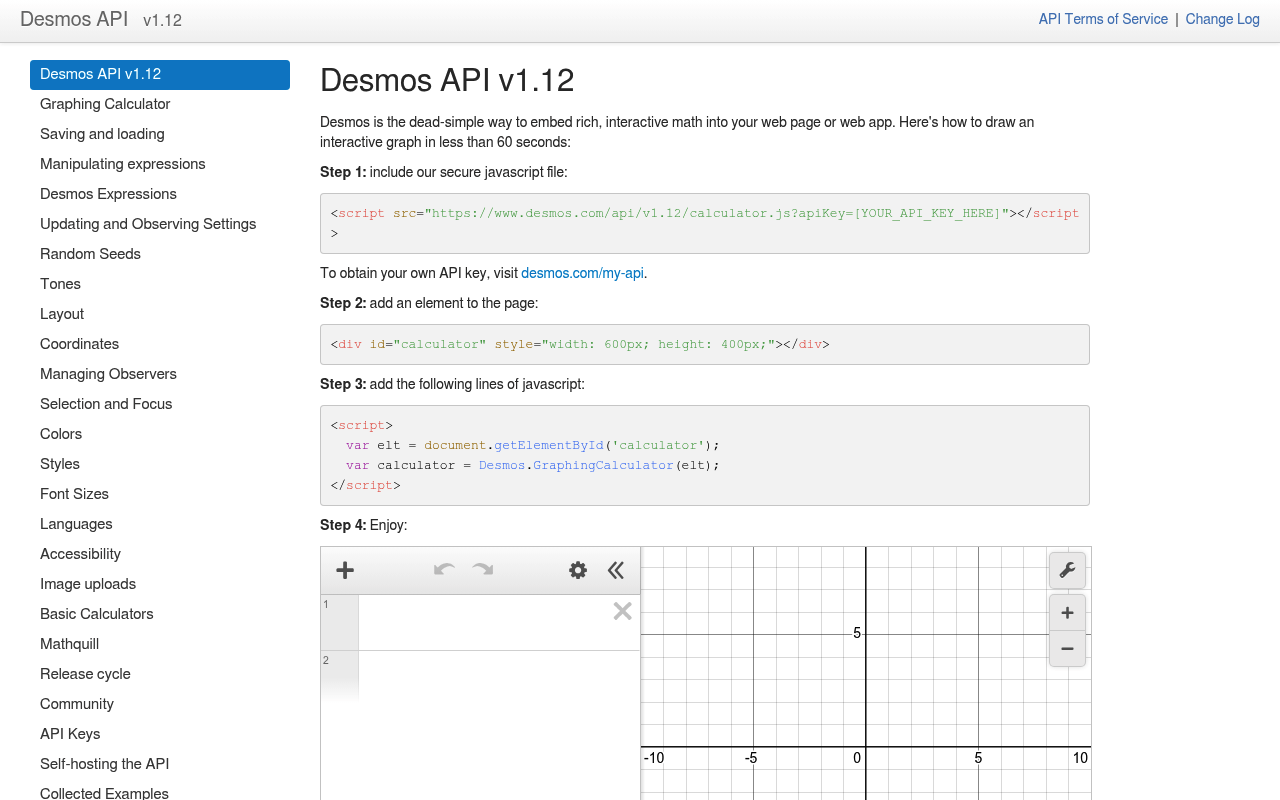Open Collected Examples section

click(160, 792)
